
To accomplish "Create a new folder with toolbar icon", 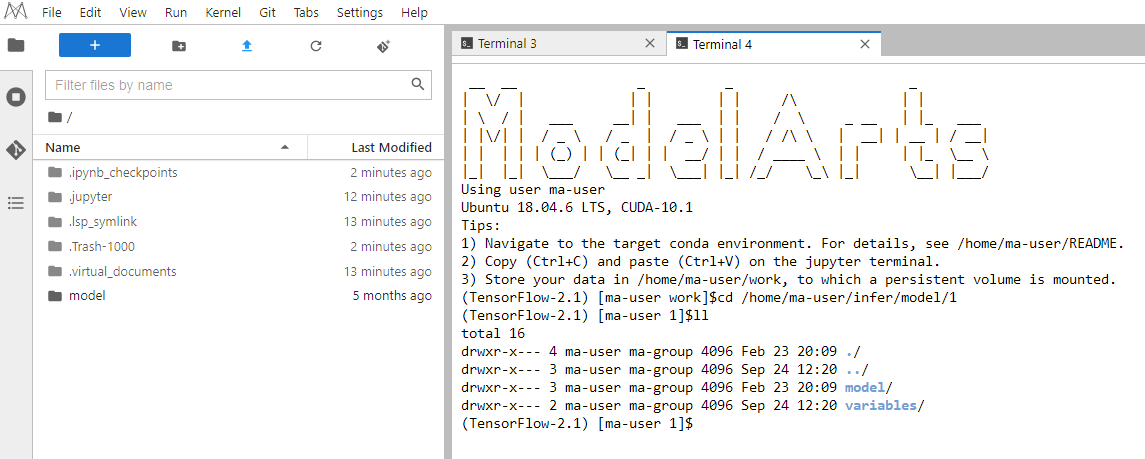I will click(x=179, y=46).
